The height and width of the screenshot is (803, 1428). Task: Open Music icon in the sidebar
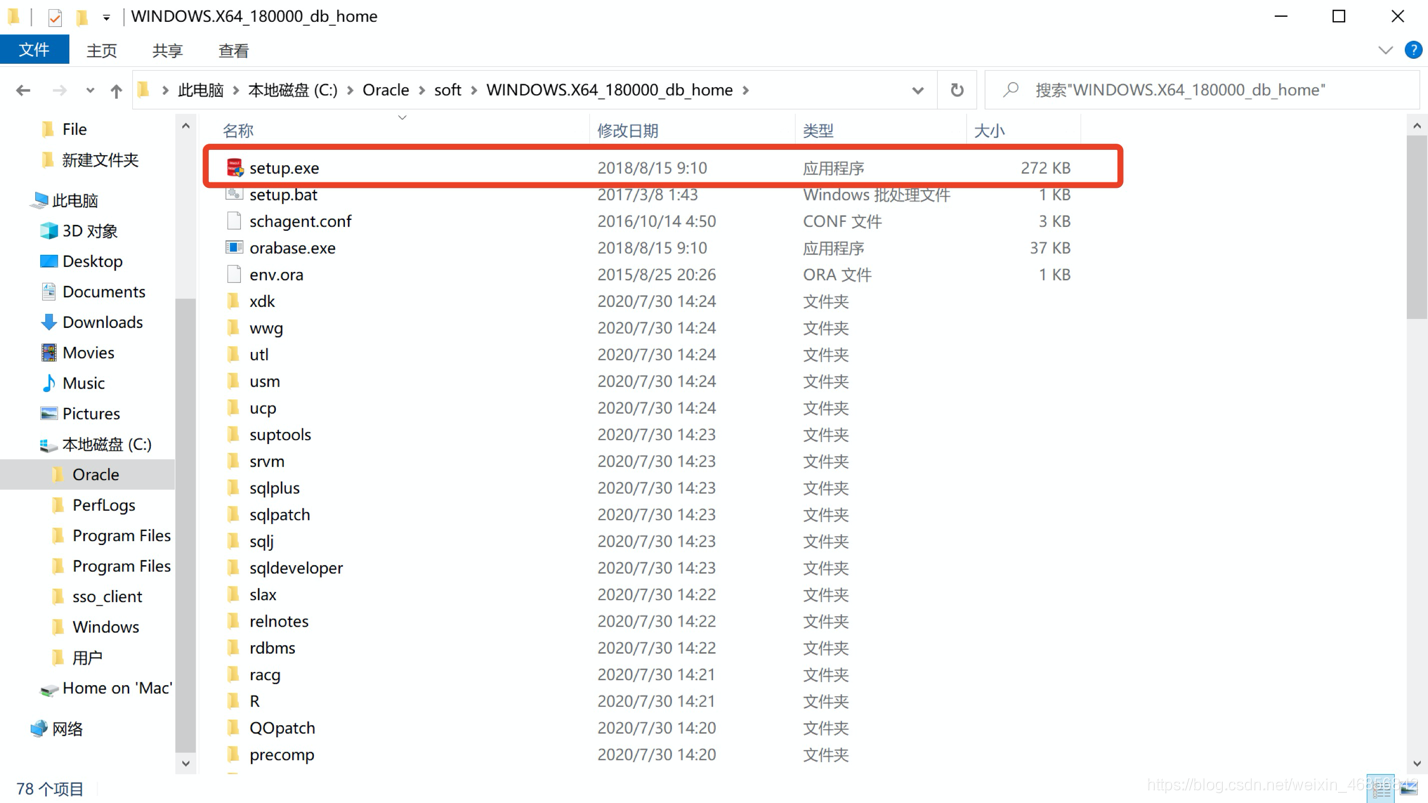tap(48, 383)
